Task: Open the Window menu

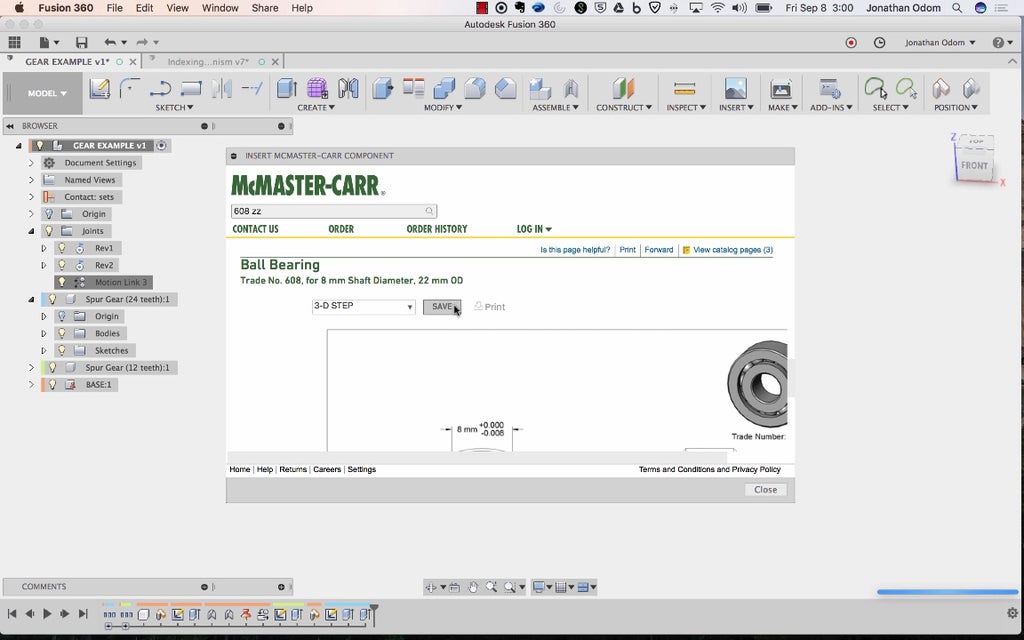Action: click(220, 8)
